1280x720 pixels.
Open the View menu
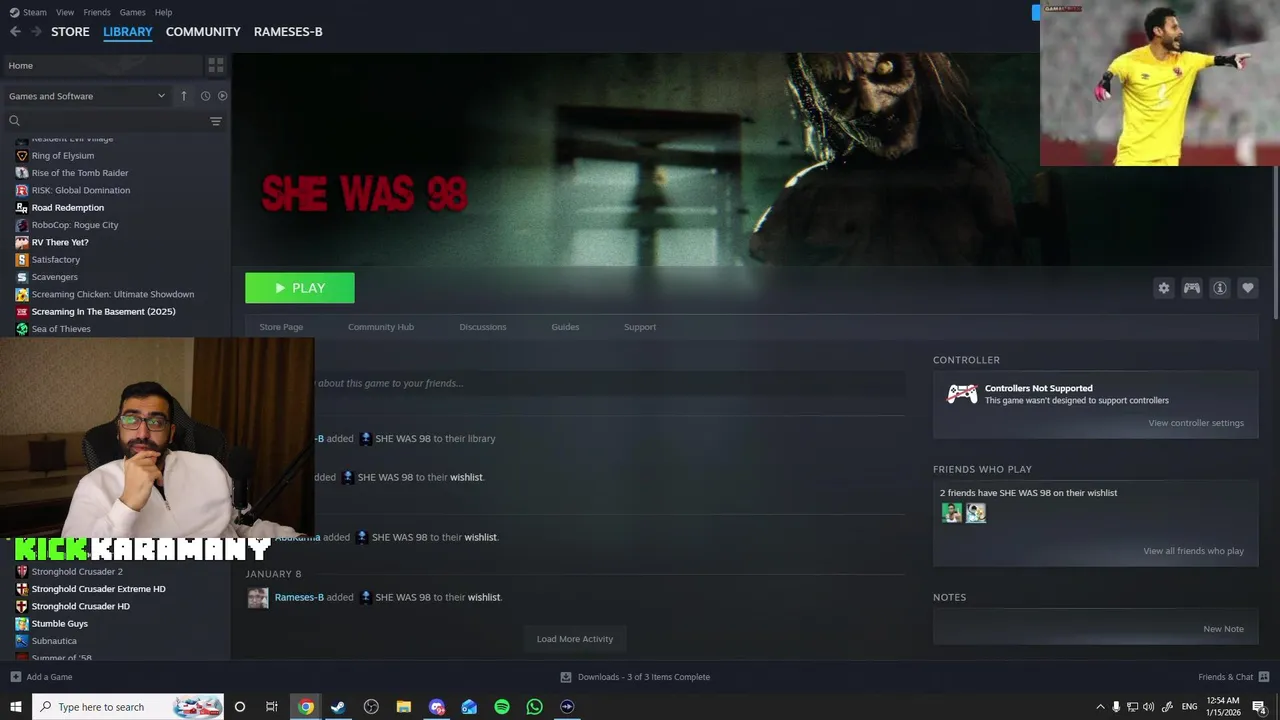65,12
